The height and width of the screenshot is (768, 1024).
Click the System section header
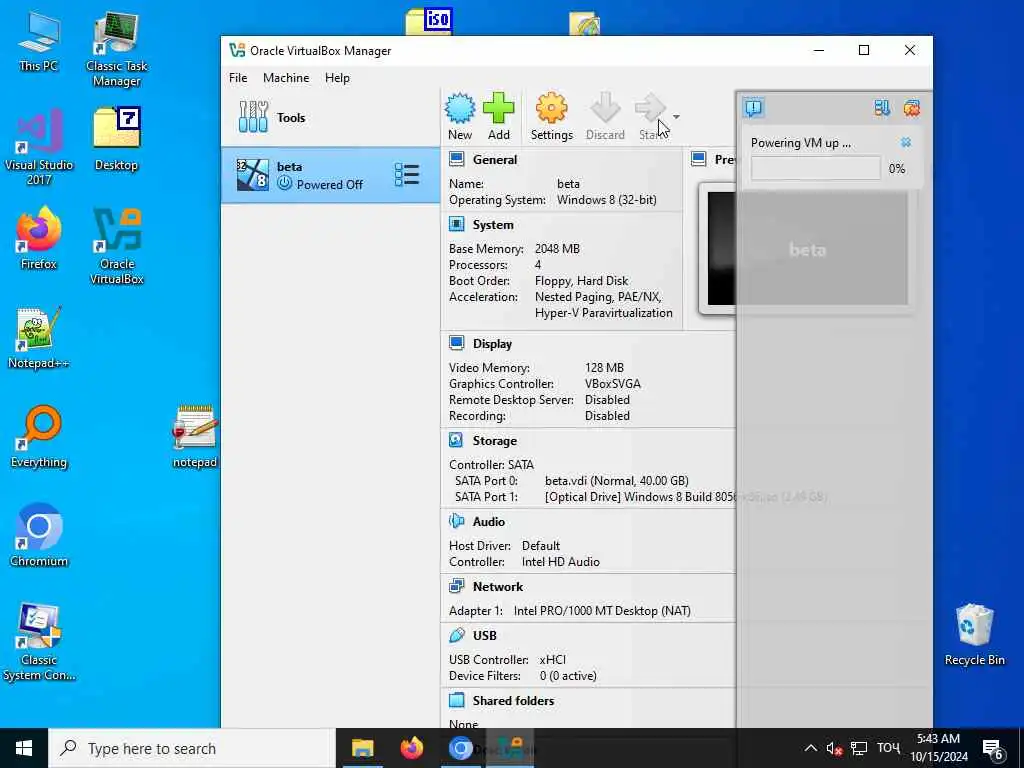493,225
